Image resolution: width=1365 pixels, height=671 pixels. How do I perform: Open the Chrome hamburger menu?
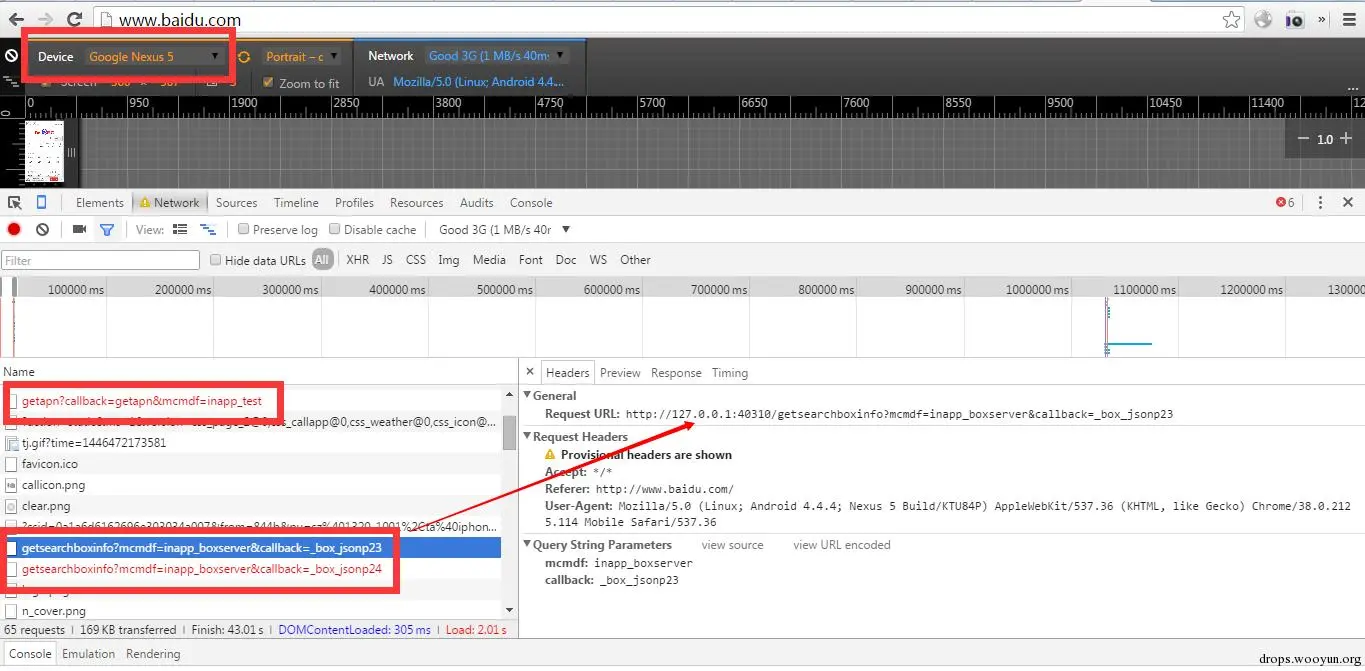(x=1347, y=19)
